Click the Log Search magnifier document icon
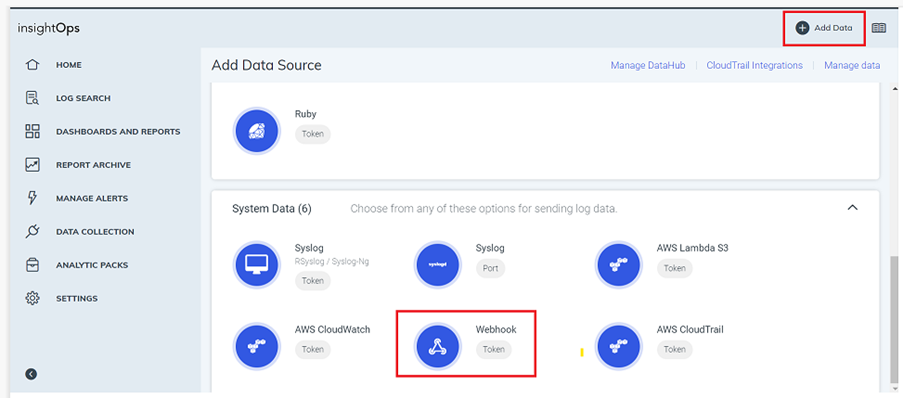 (32, 98)
